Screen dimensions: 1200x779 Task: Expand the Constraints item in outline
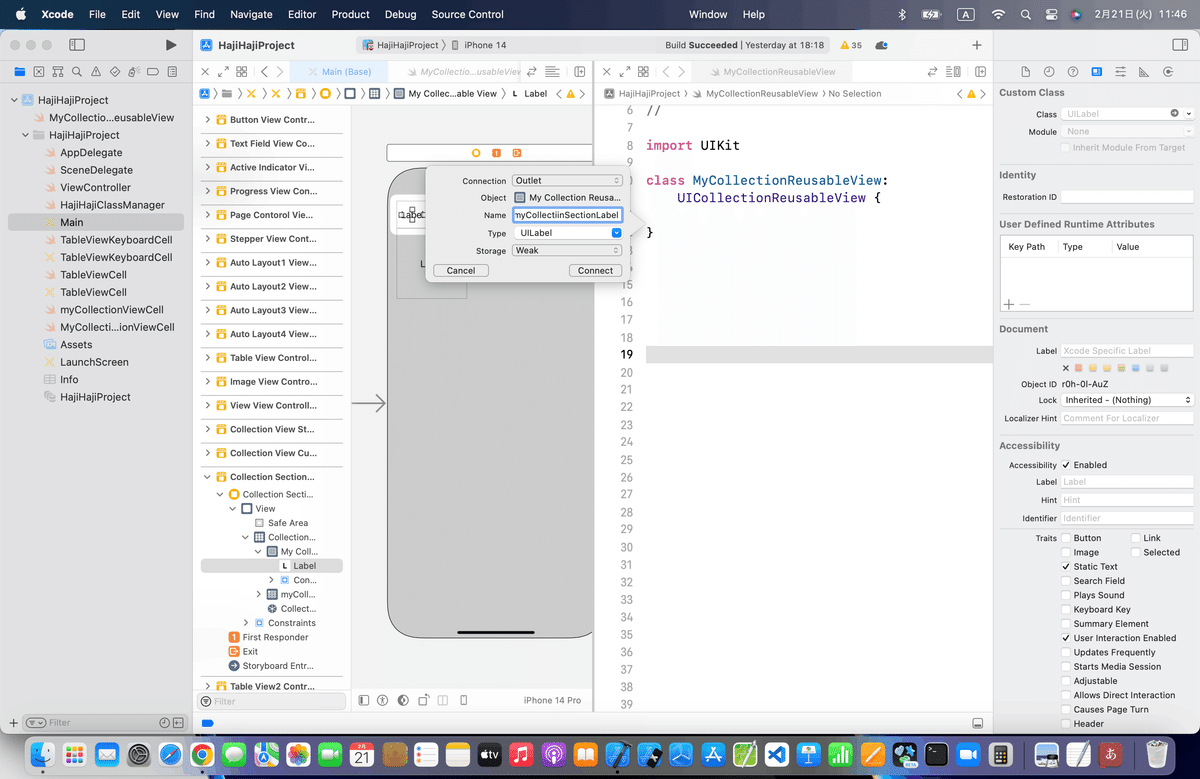[246, 623]
